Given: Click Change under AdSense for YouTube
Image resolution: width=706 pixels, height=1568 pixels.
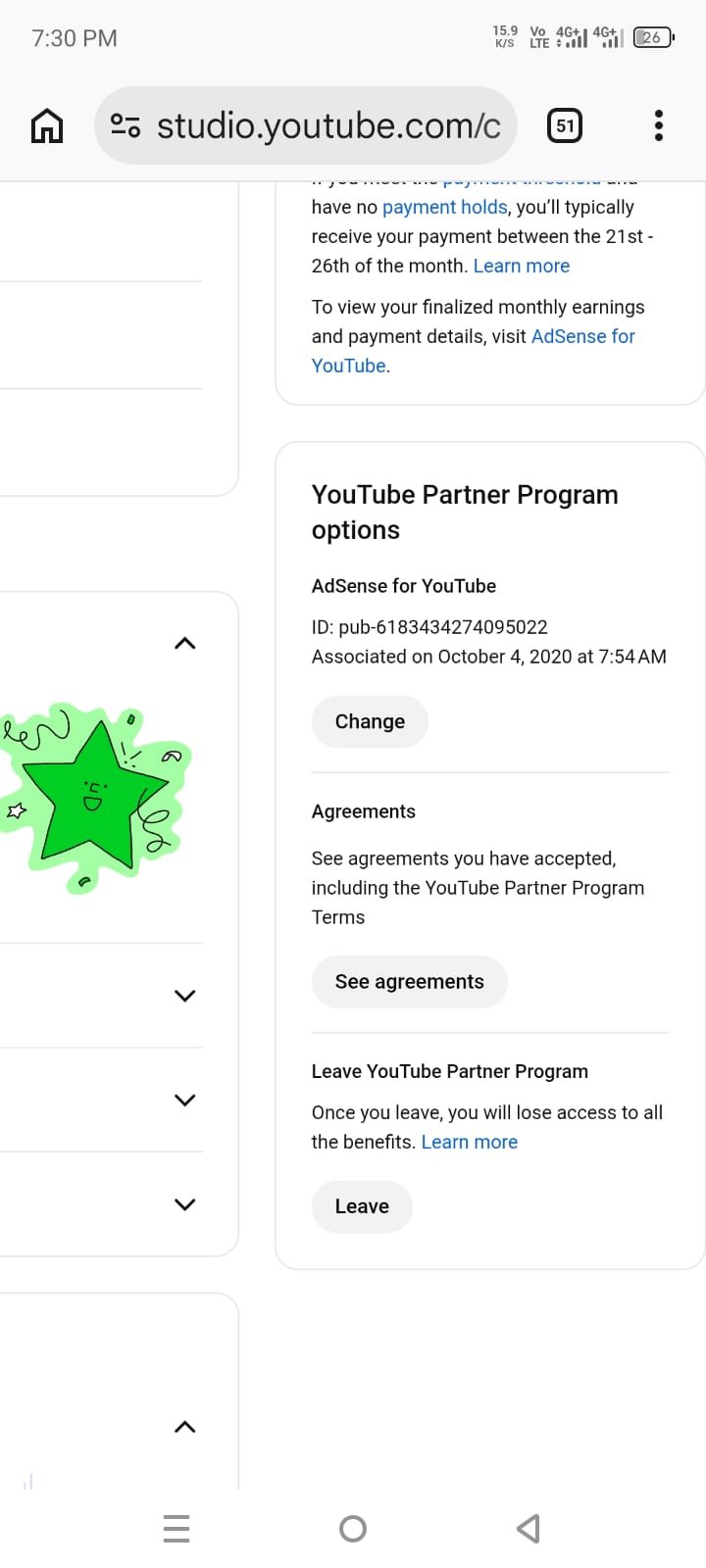Looking at the screenshot, I should pos(370,722).
